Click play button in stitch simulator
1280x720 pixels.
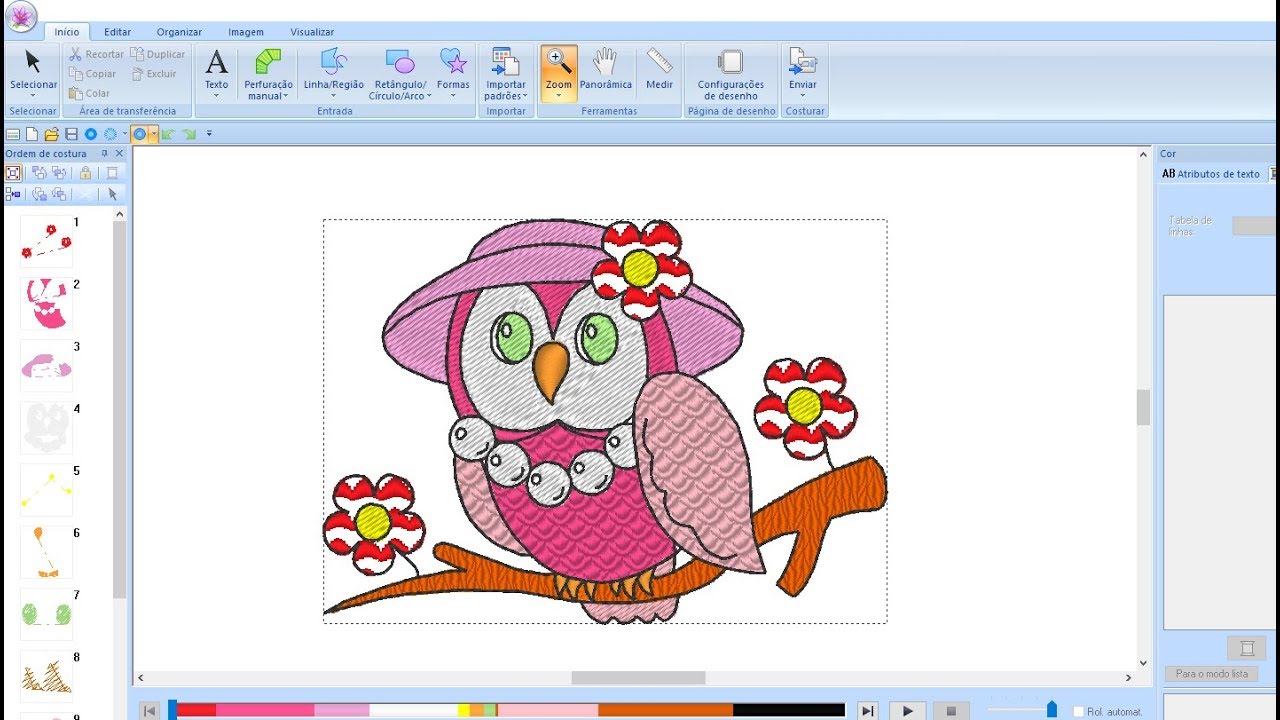[x=908, y=711]
